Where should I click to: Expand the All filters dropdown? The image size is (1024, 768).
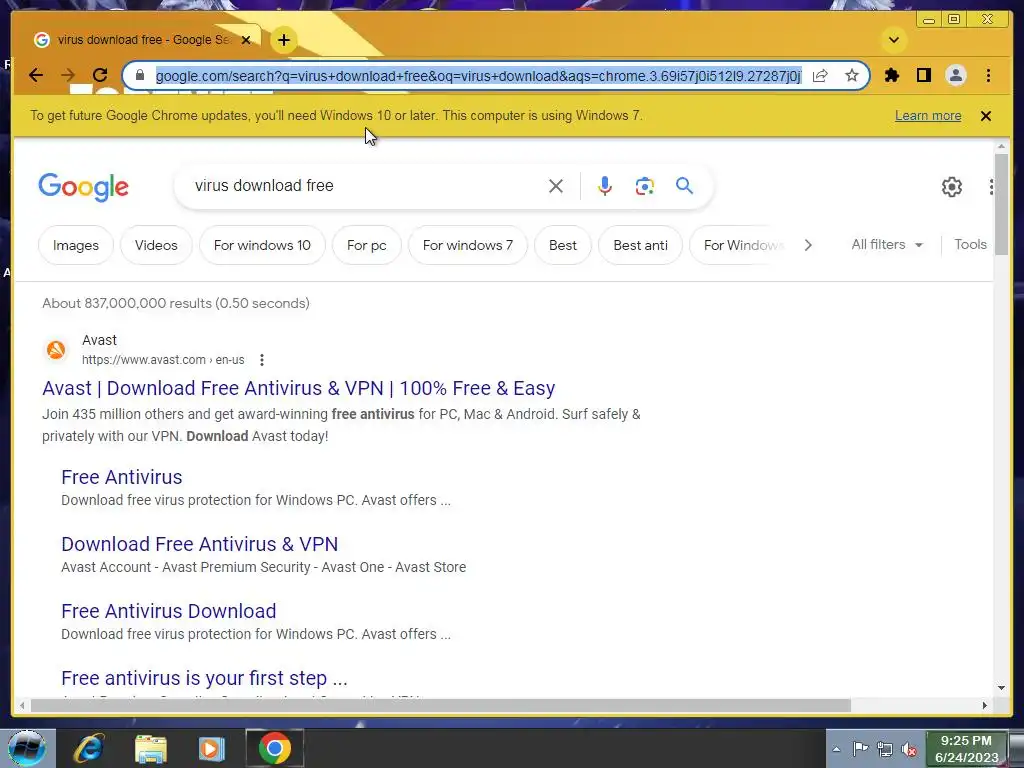point(887,245)
